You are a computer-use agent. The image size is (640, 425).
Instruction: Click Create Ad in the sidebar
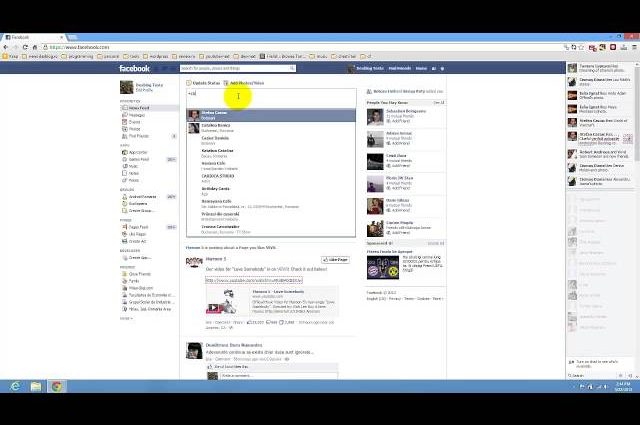point(137,241)
